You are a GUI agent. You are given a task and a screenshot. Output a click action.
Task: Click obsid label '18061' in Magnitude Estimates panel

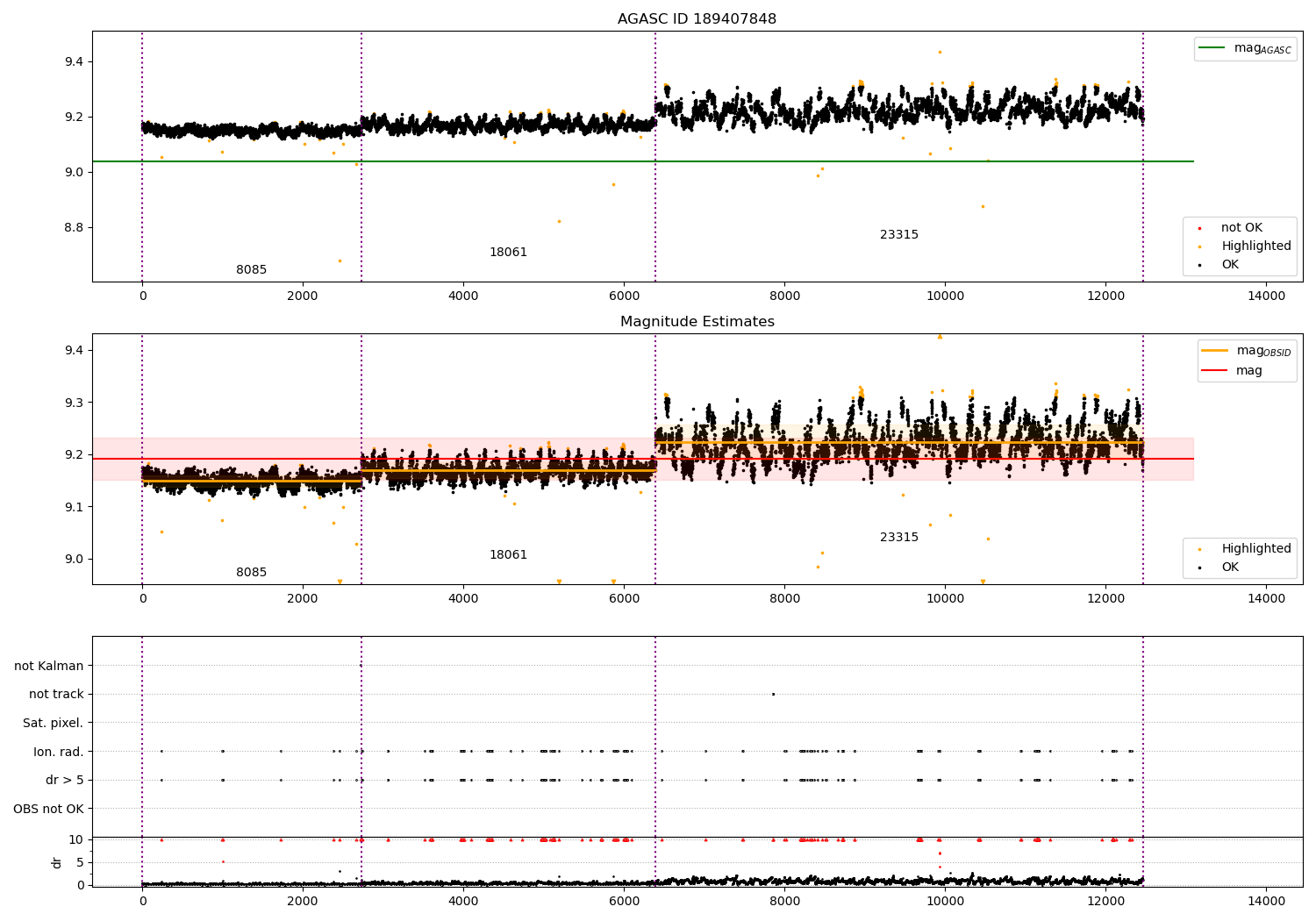pos(508,555)
